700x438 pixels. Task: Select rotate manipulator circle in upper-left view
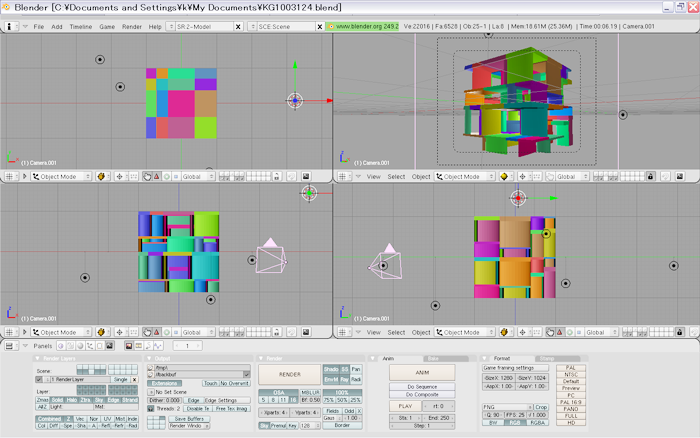pos(167,176)
